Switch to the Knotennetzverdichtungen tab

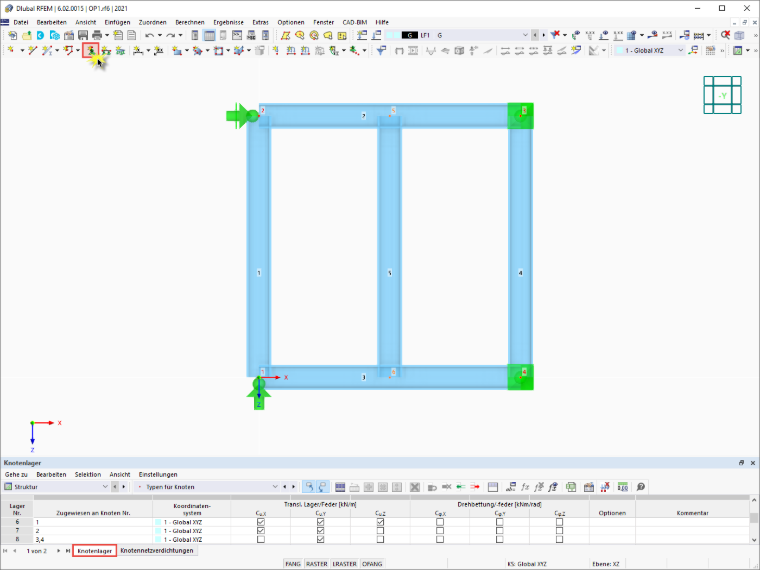(157, 551)
